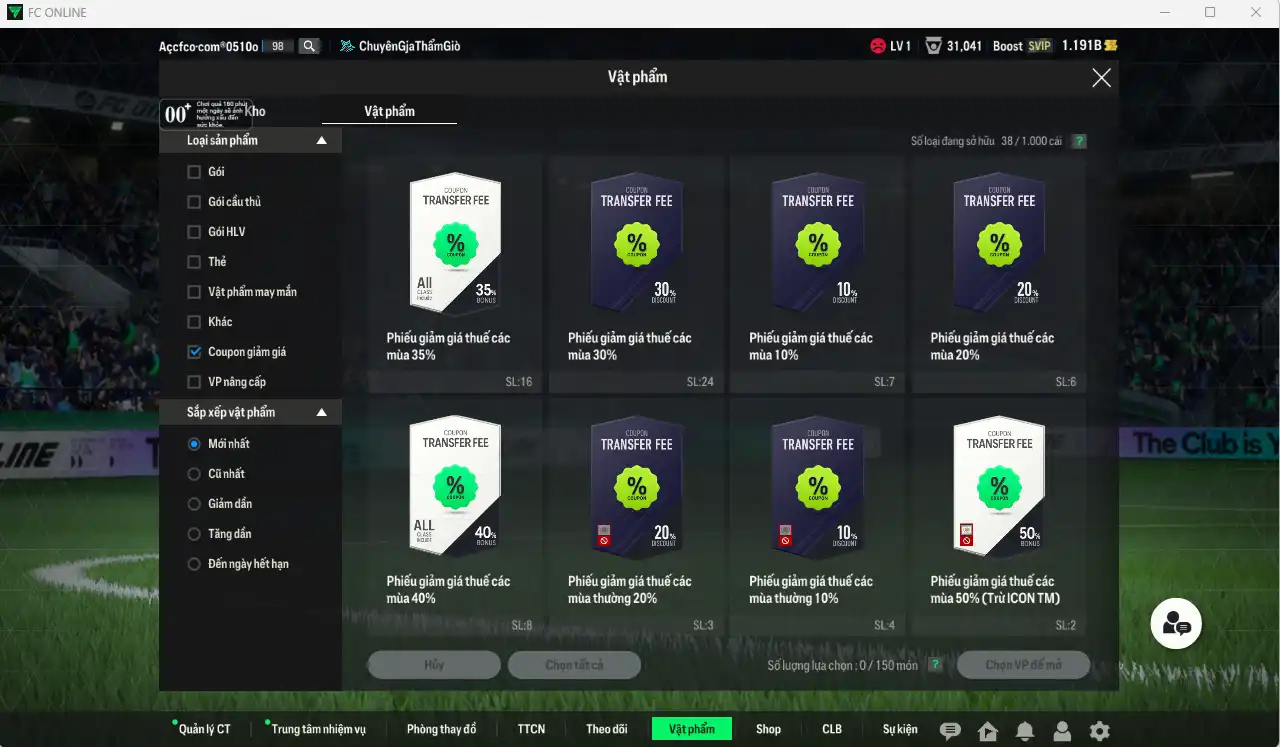Open Trung tâm nhiệm vụ menu
The width and height of the screenshot is (1280, 747).
tap(318, 729)
